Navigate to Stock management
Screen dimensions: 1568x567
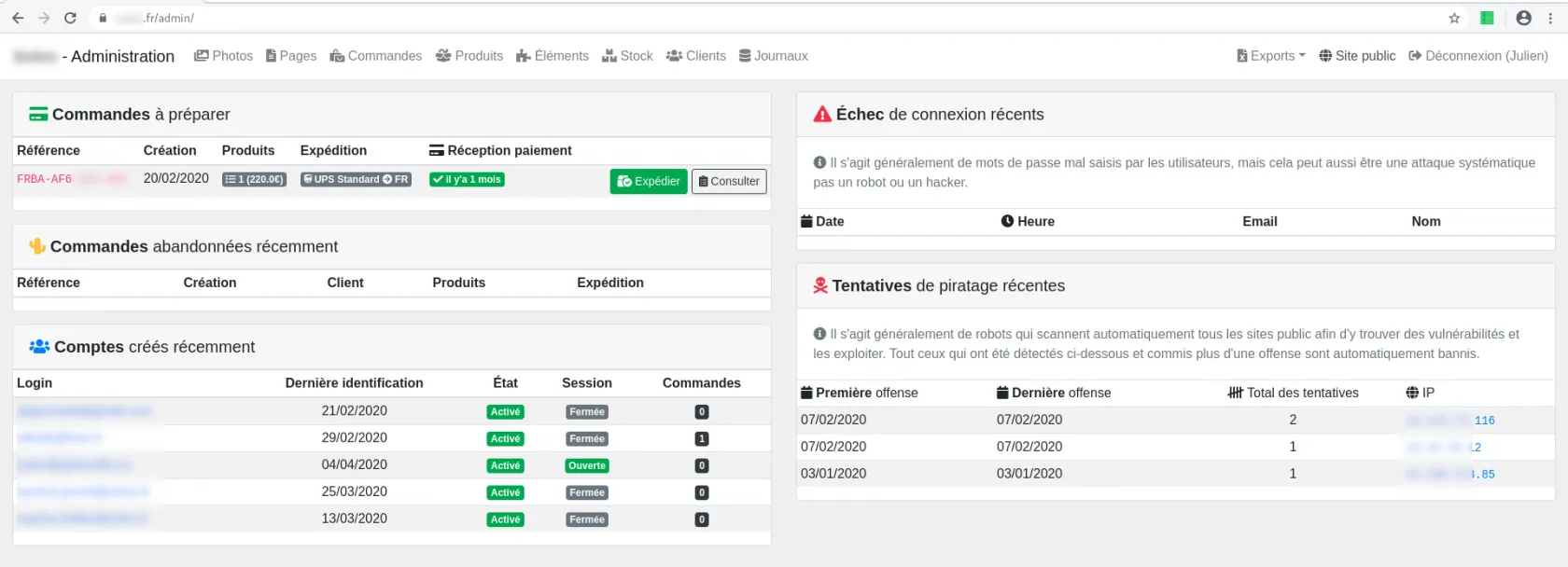point(627,56)
